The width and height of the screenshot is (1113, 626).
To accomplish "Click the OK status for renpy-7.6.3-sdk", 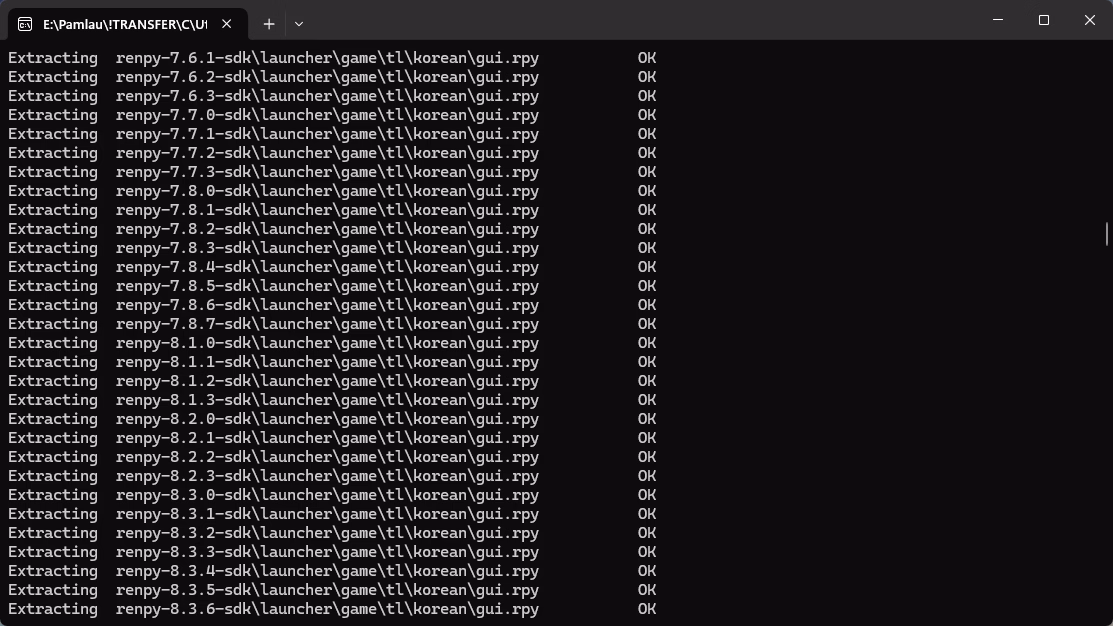I will 647,96.
